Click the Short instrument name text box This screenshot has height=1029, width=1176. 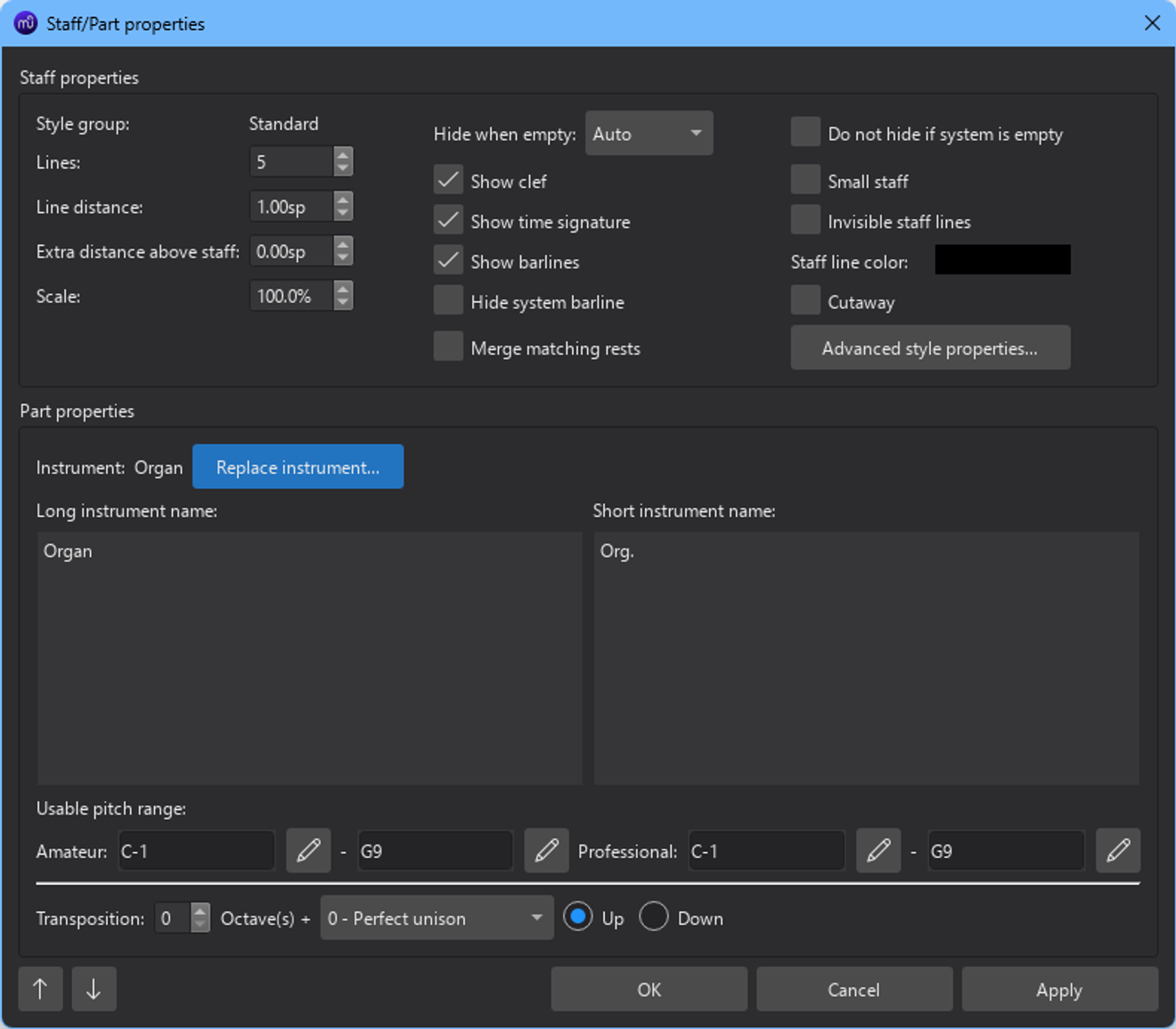[x=866, y=658]
